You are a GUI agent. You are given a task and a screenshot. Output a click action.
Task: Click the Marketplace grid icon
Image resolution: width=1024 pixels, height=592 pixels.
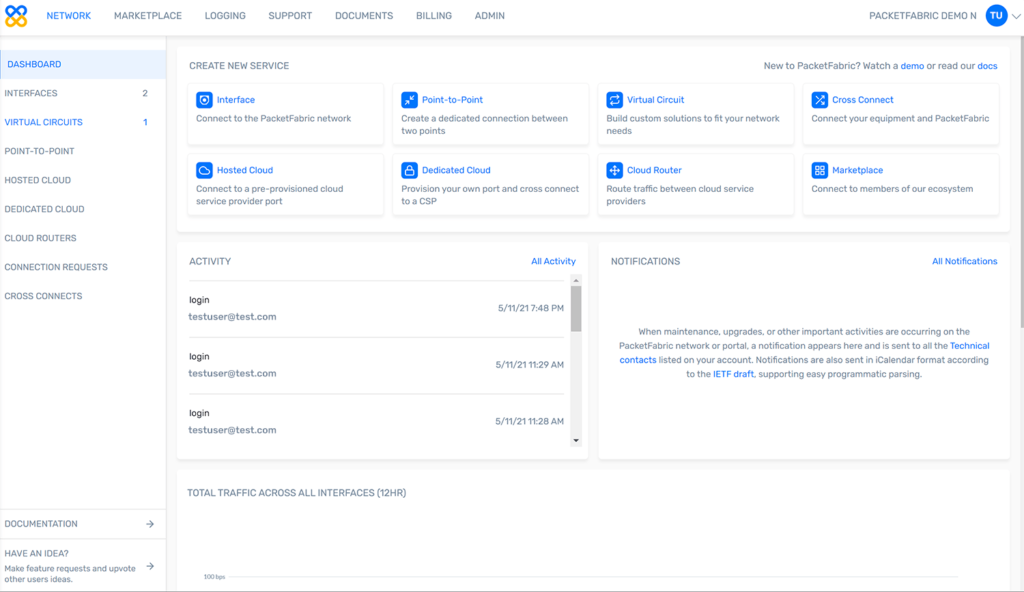820,171
